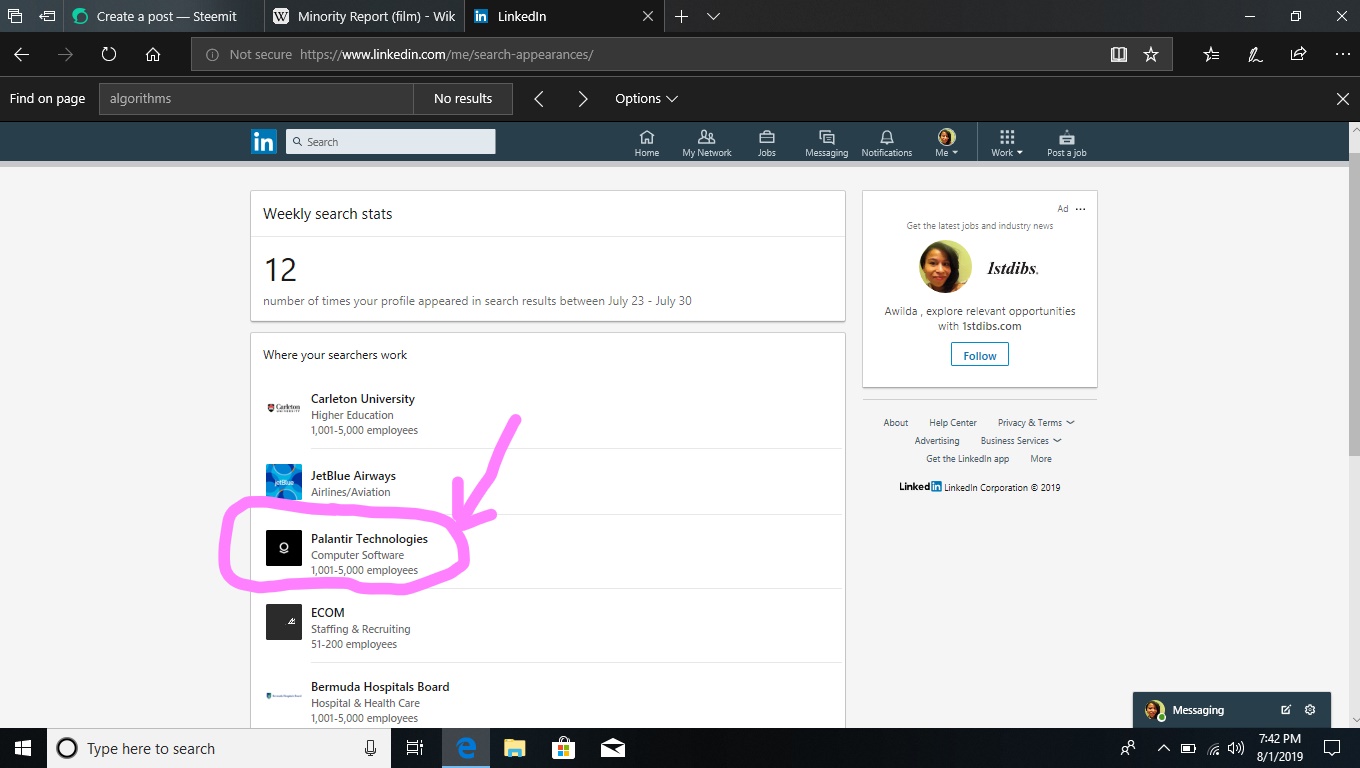Viewport: 1360px width, 768px height.
Task: Switch to Create a post — Steemit tab
Action: click(166, 17)
